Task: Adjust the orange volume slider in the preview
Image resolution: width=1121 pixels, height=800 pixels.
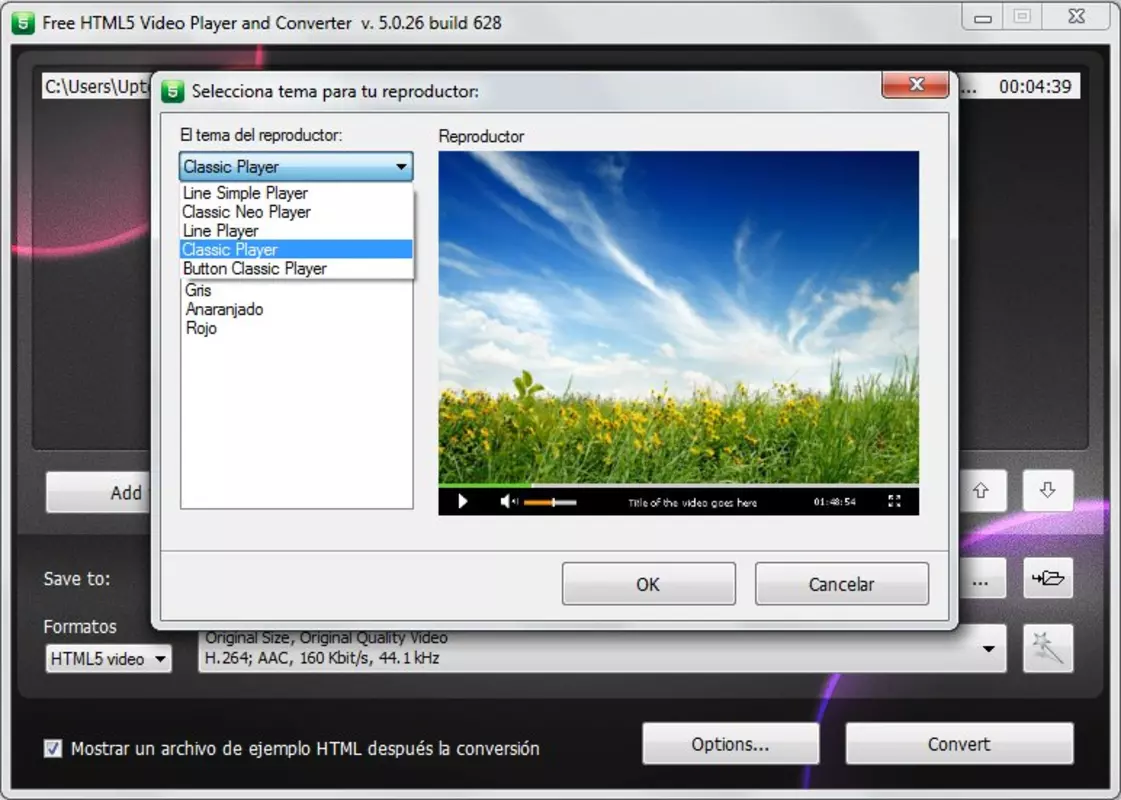Action: (550, 503)
